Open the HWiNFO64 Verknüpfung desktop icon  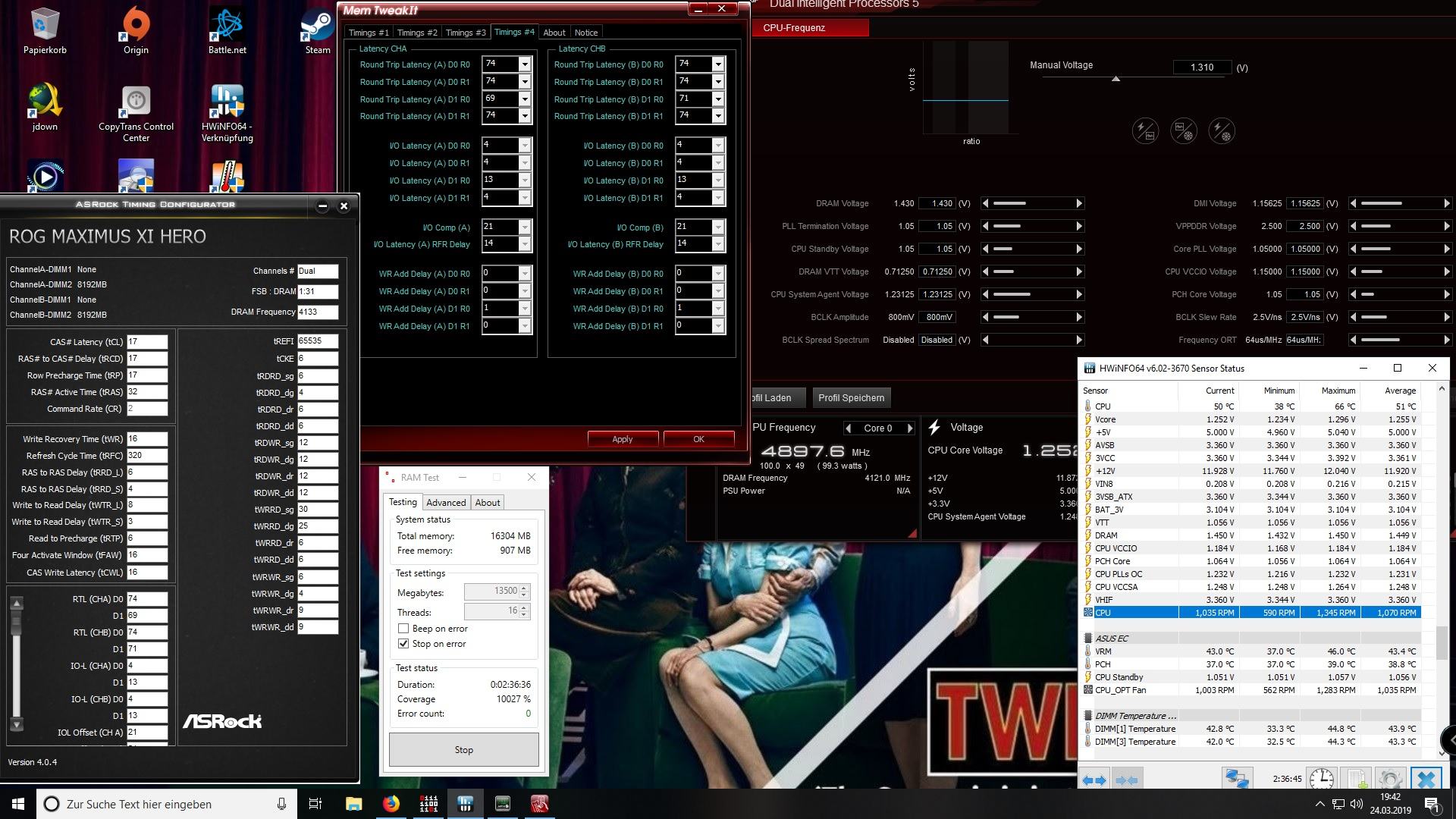coord(227,112)
